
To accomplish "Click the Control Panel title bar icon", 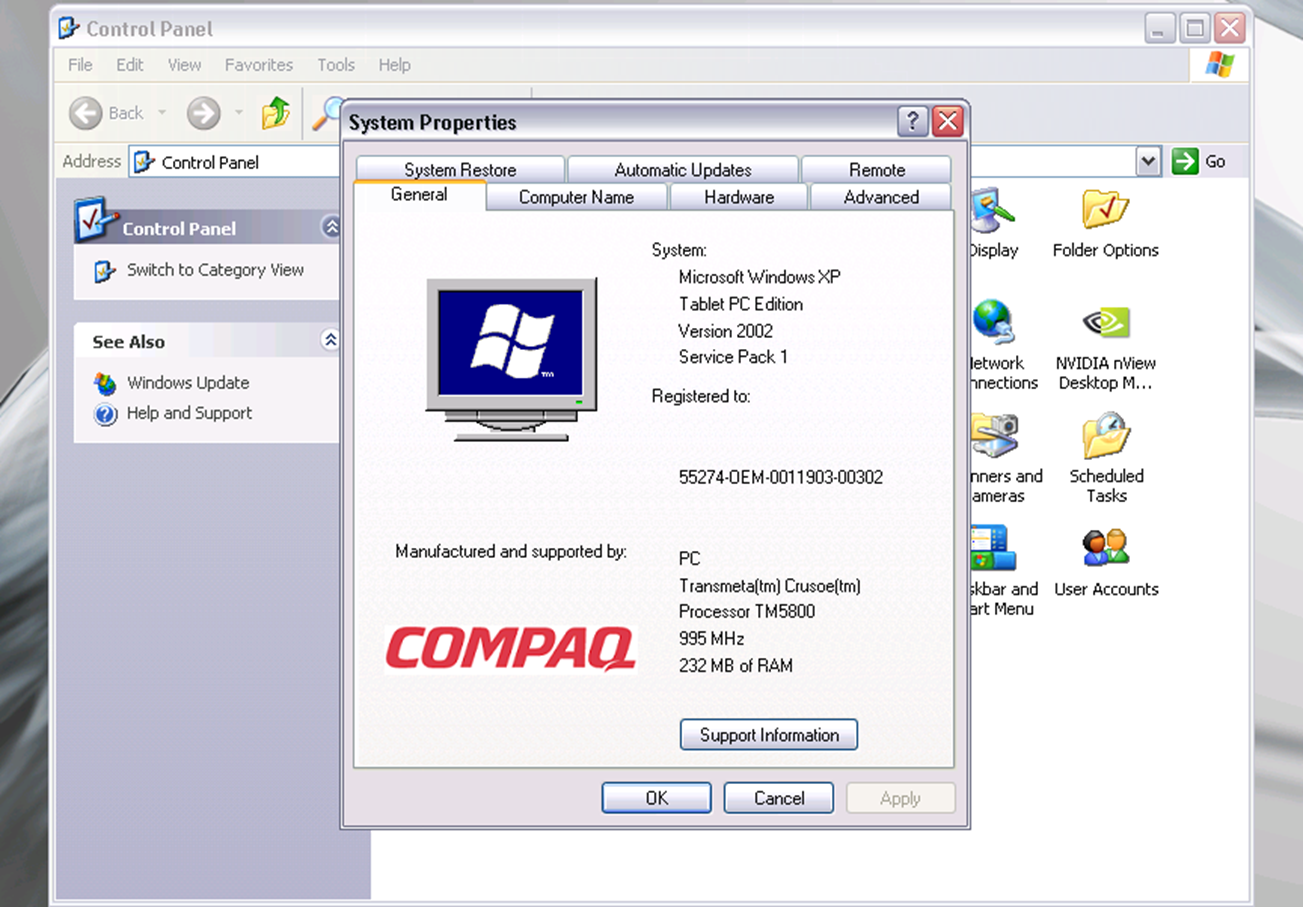I will [x=69, y=28].
